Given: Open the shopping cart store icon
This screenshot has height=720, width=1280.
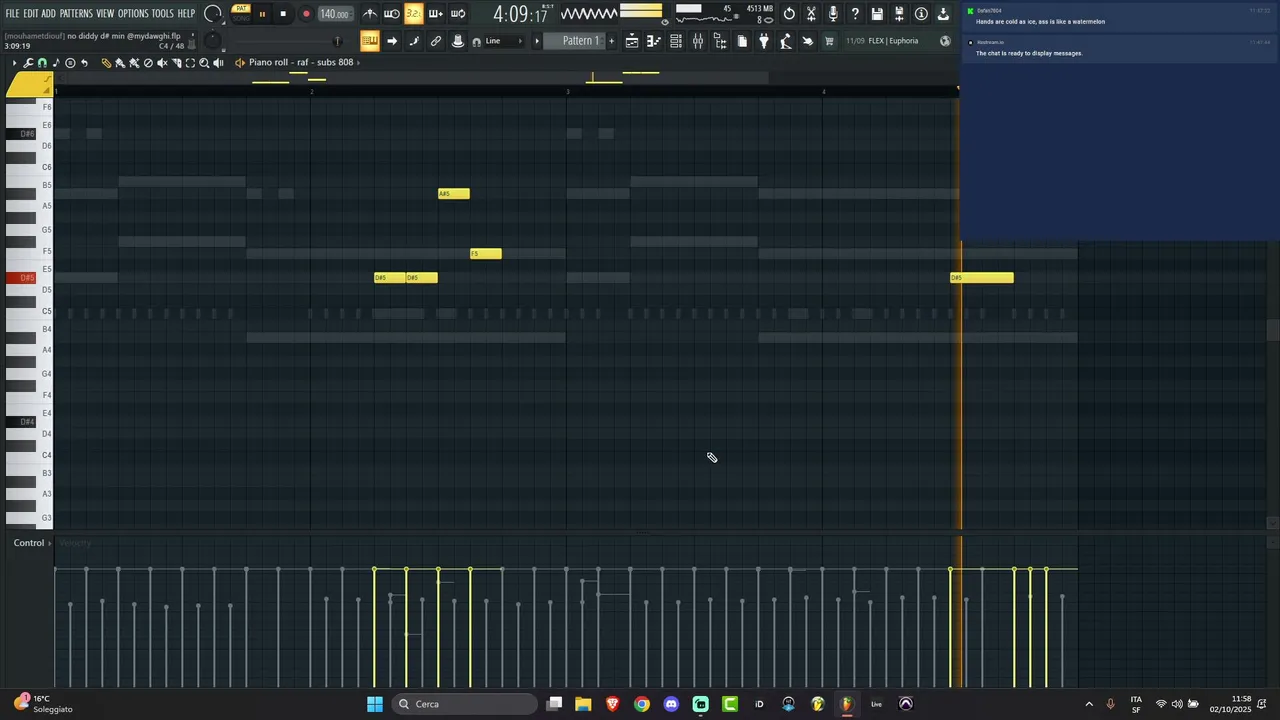Looking at the screenshot, I should point(829,41).
